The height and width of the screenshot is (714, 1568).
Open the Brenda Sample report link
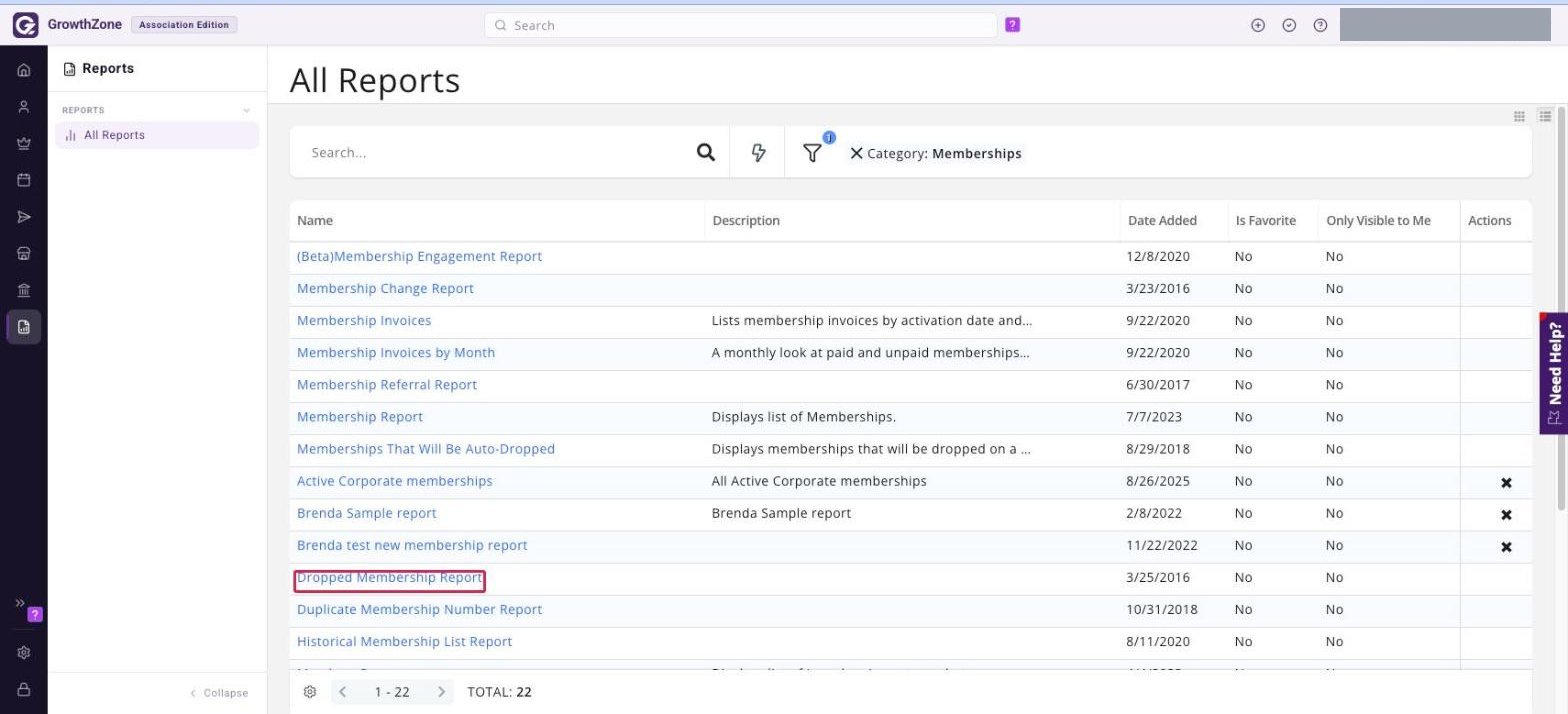(367, 513)
